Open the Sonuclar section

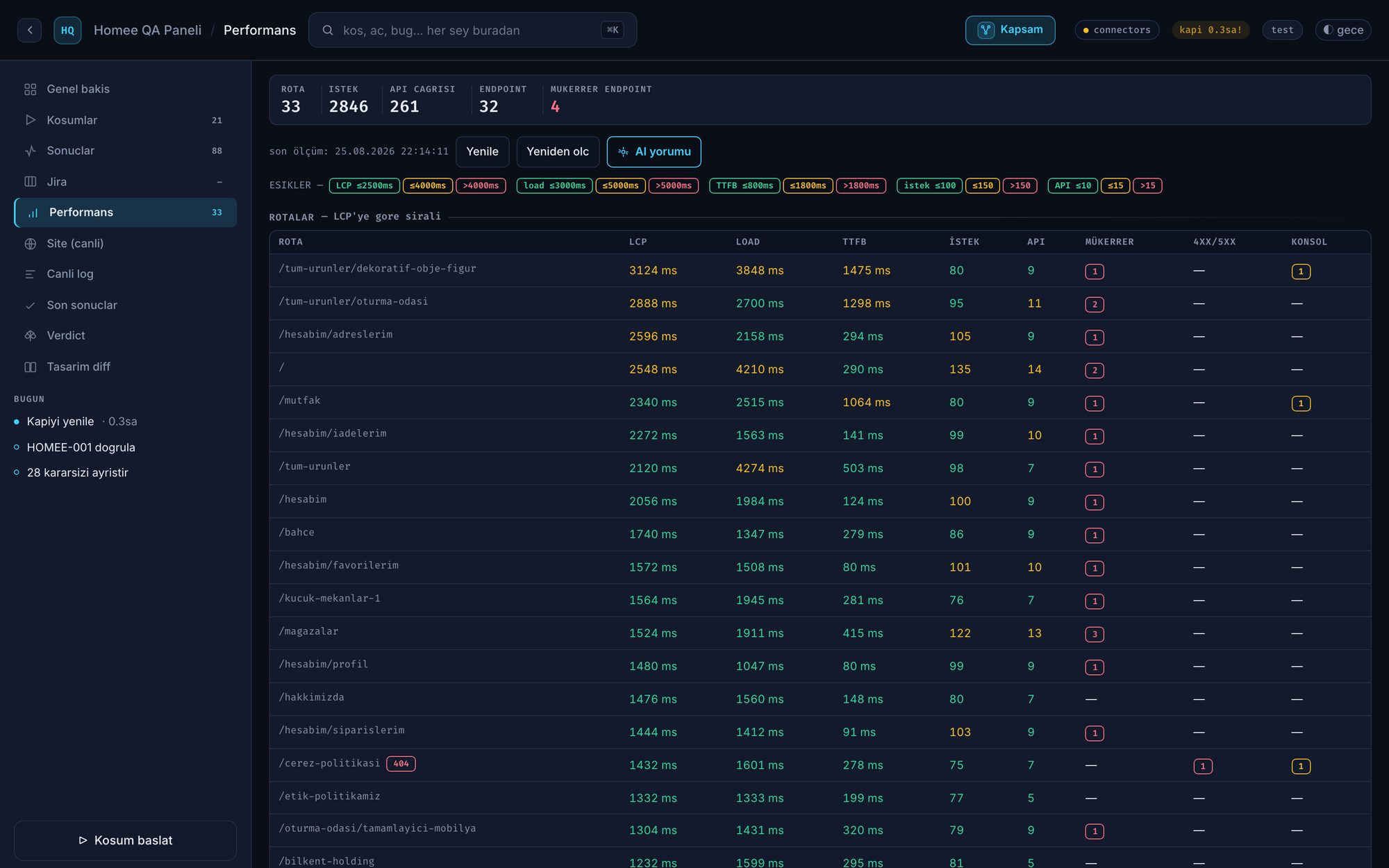click(x=125, y=151)
